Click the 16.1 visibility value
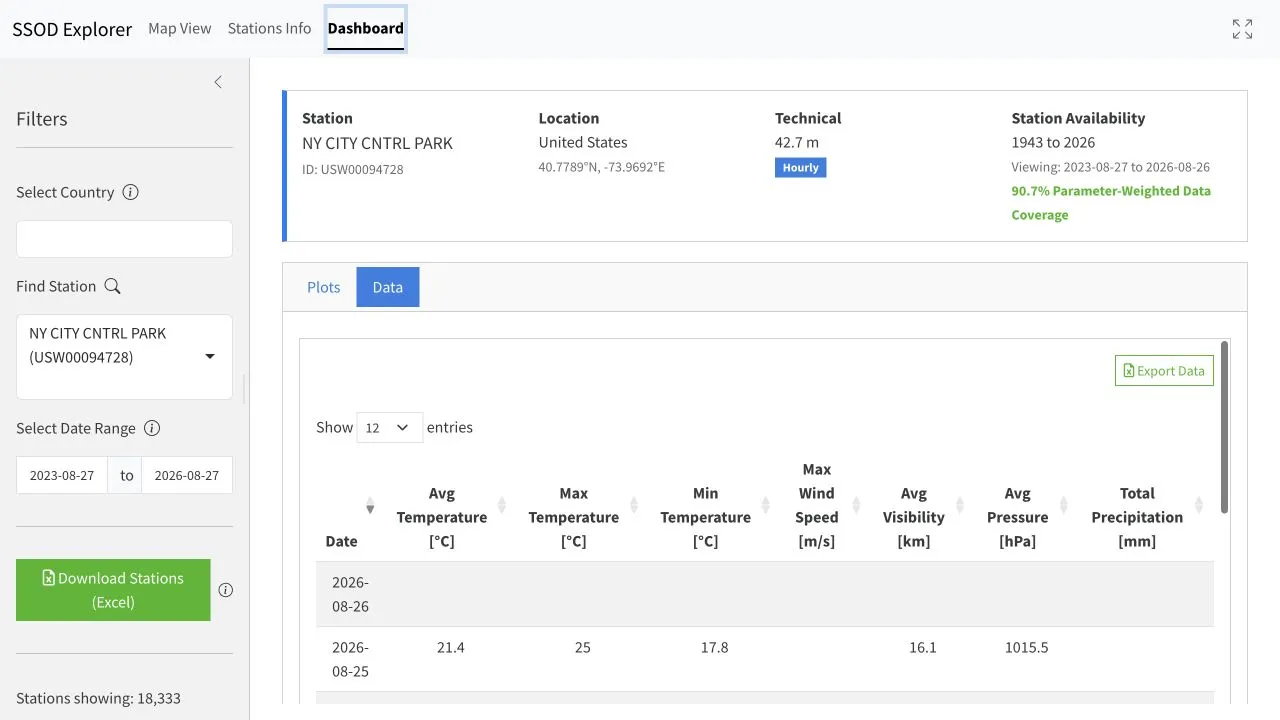 (923, 647)
